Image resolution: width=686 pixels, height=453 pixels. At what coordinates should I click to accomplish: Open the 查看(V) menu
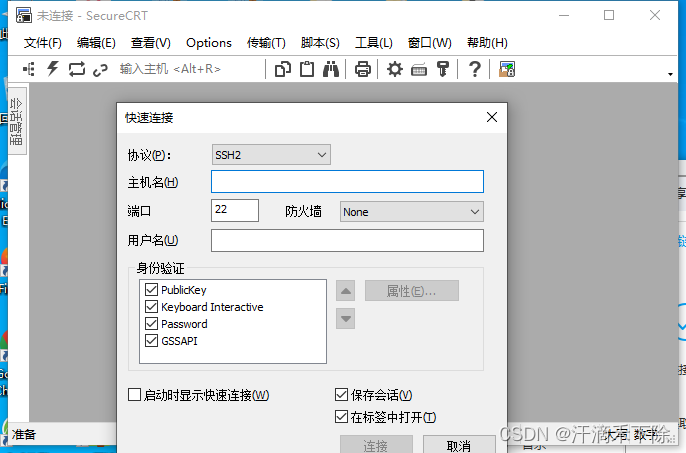click(150, 43)
